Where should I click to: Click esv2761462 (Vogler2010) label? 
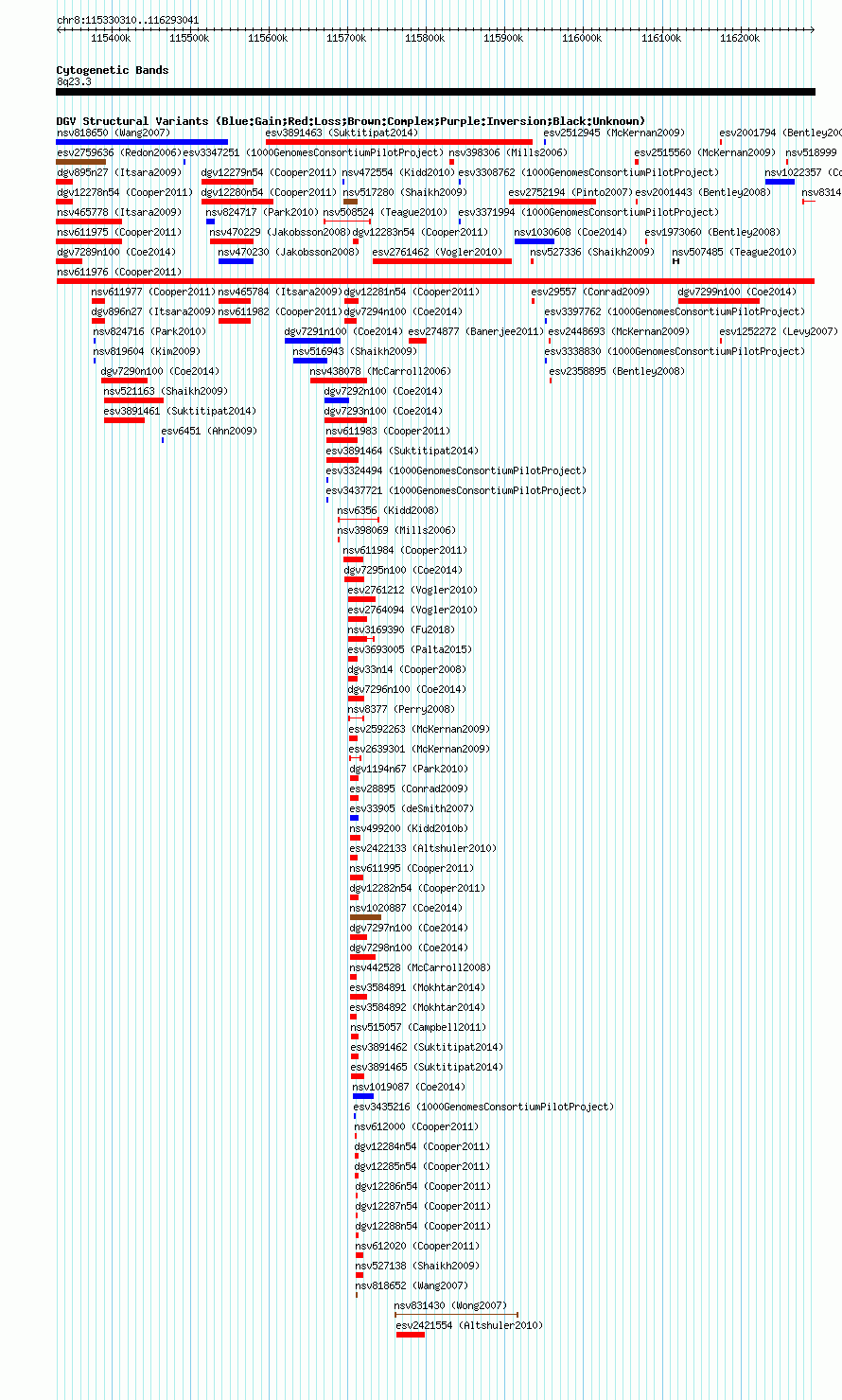[x=438, y=252]
